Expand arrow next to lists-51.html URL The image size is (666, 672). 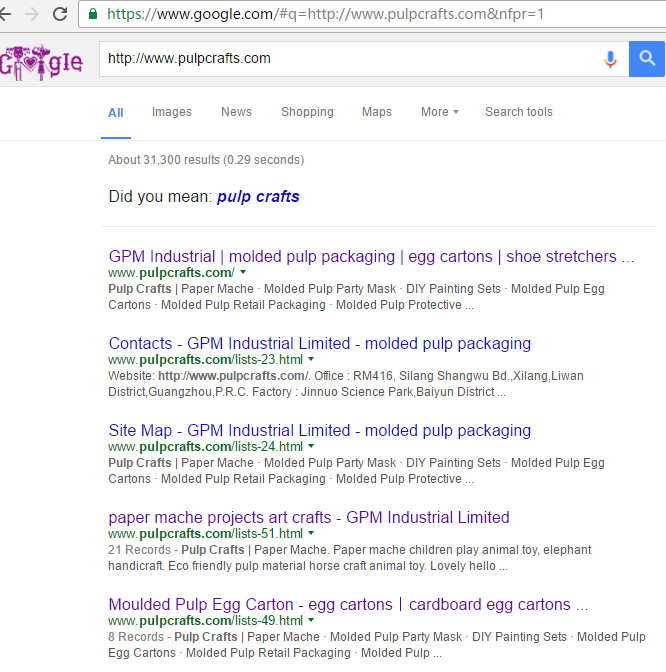point(311,533)
